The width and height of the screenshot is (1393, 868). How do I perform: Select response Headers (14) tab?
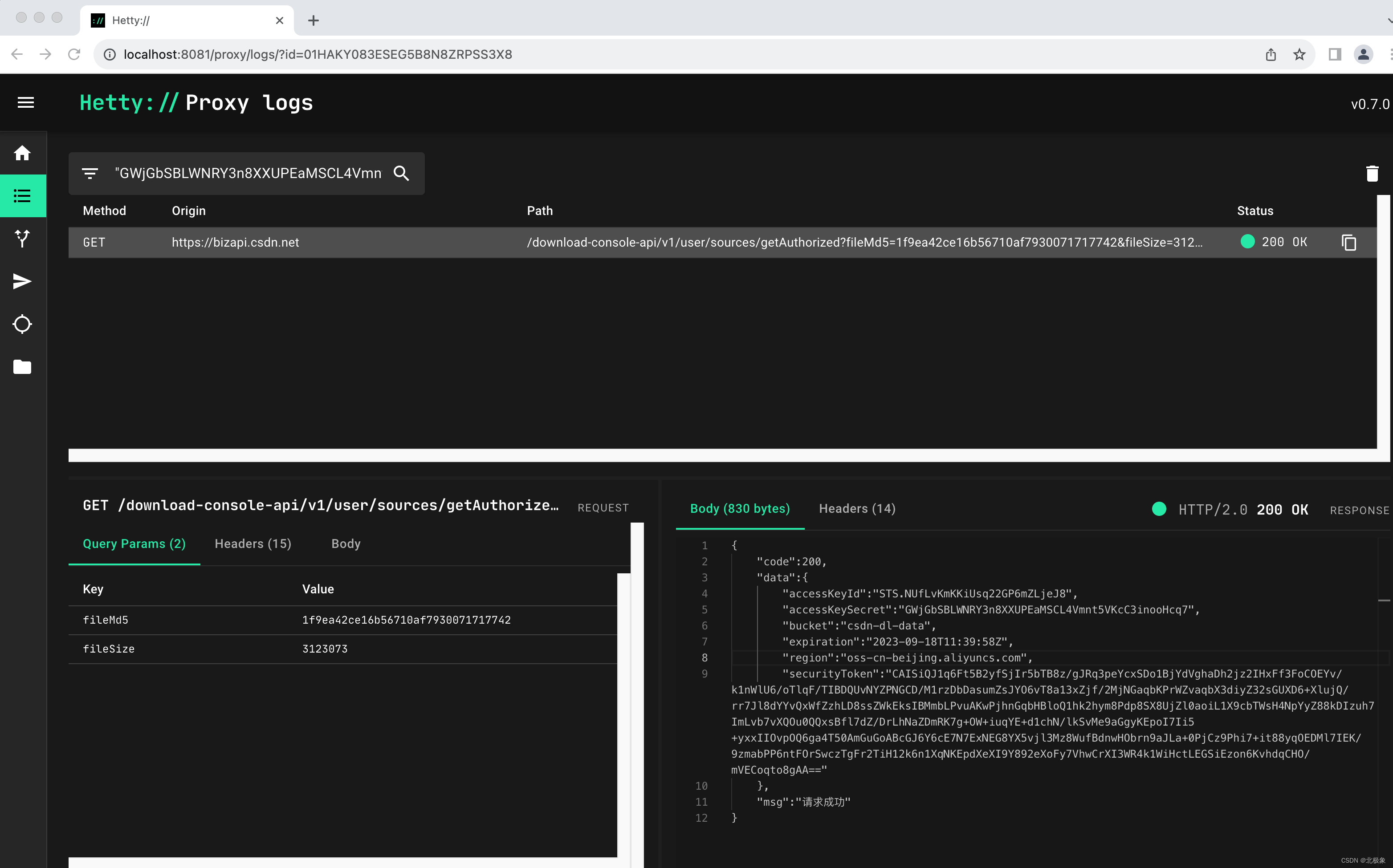pyautogui.click(x=857, y=509)
